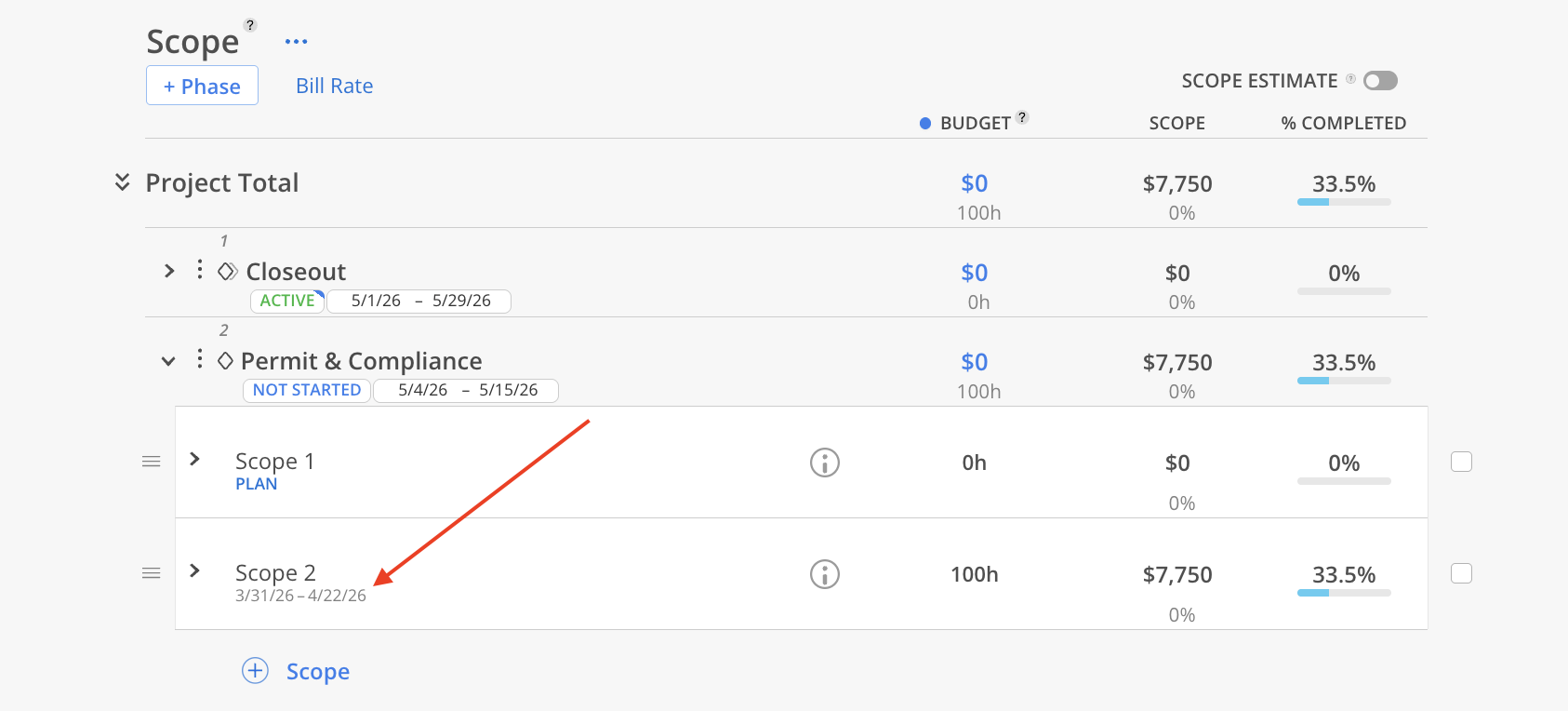Collapse the Permit & Compliance phase
The image size is (1568, 711).
pos(168,361)
